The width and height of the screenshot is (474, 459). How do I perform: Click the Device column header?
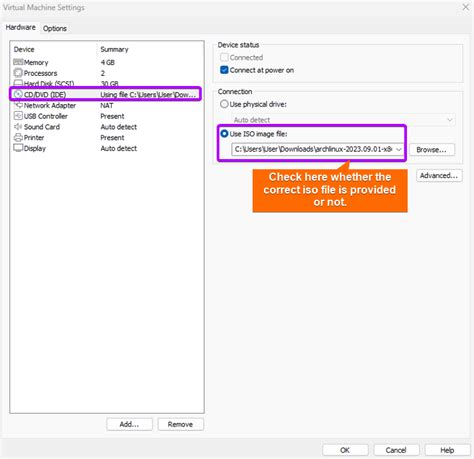coord(24,49)
